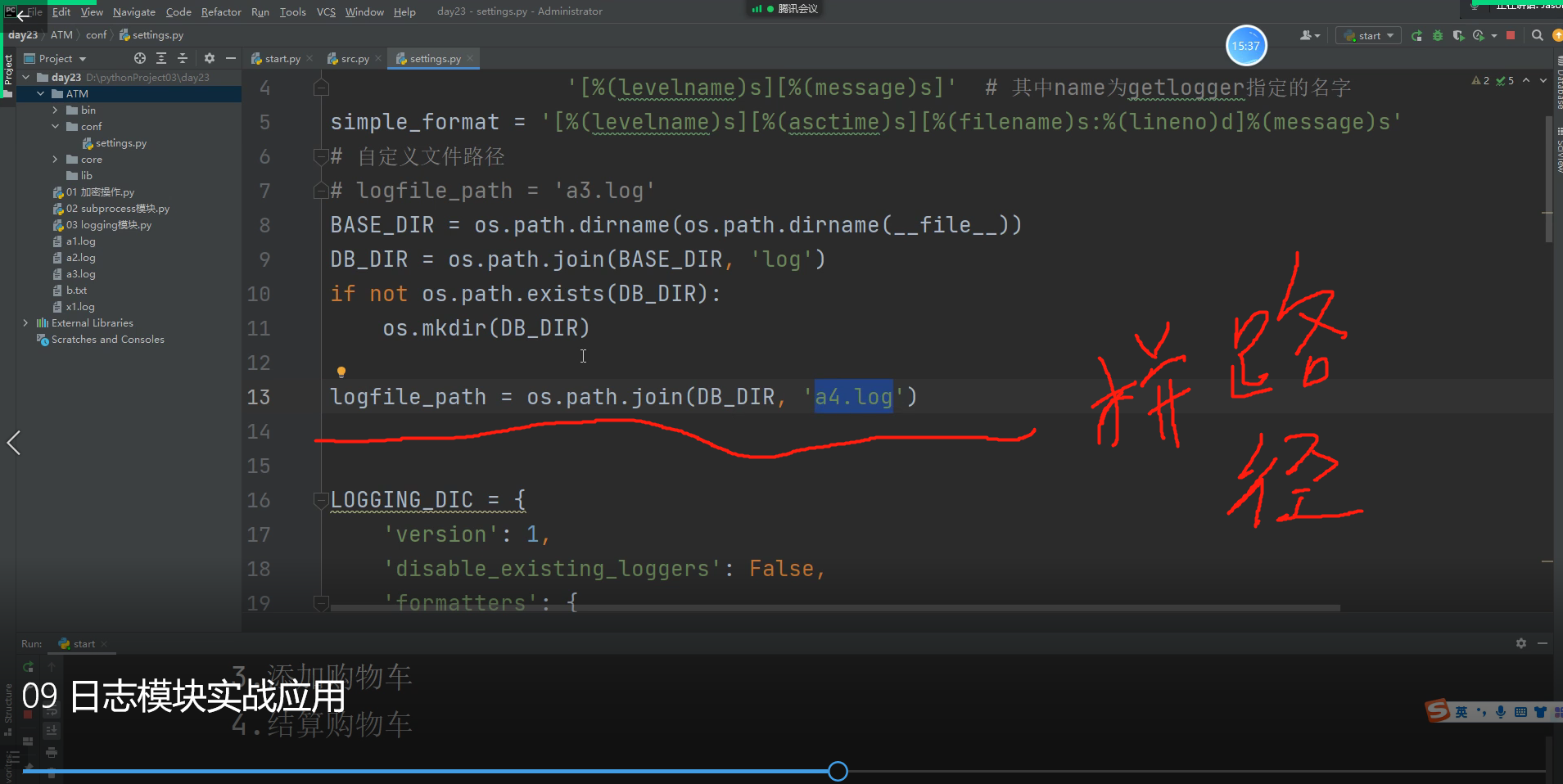Rerun the start configuration from toolbar

[x=1416, y=35]
